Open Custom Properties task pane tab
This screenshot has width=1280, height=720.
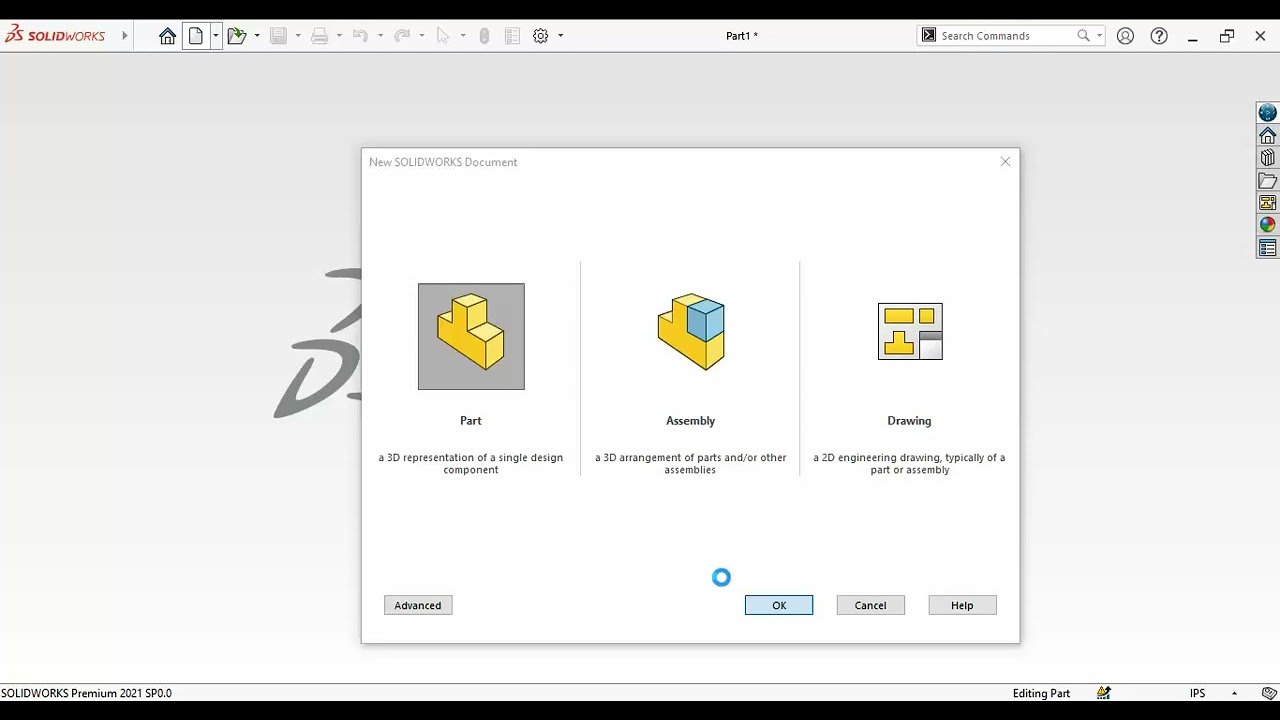click(1268, 248)
